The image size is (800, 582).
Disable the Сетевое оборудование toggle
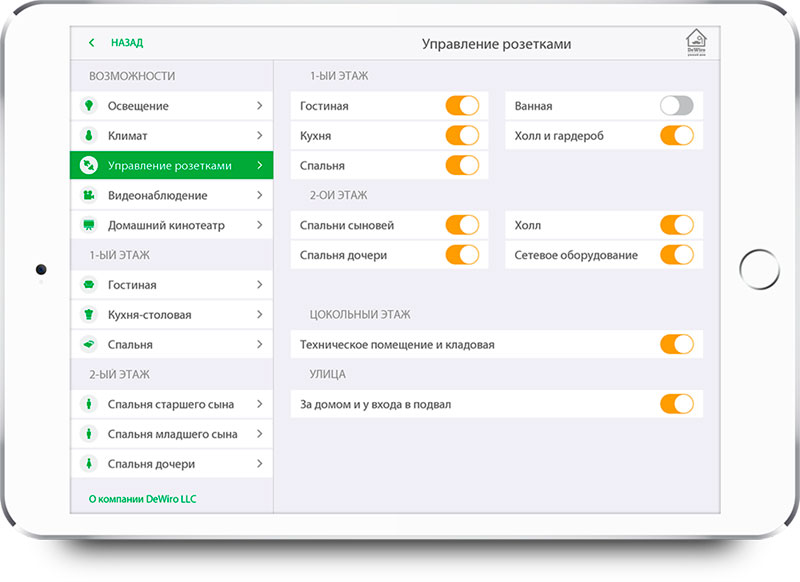[677, 255]
